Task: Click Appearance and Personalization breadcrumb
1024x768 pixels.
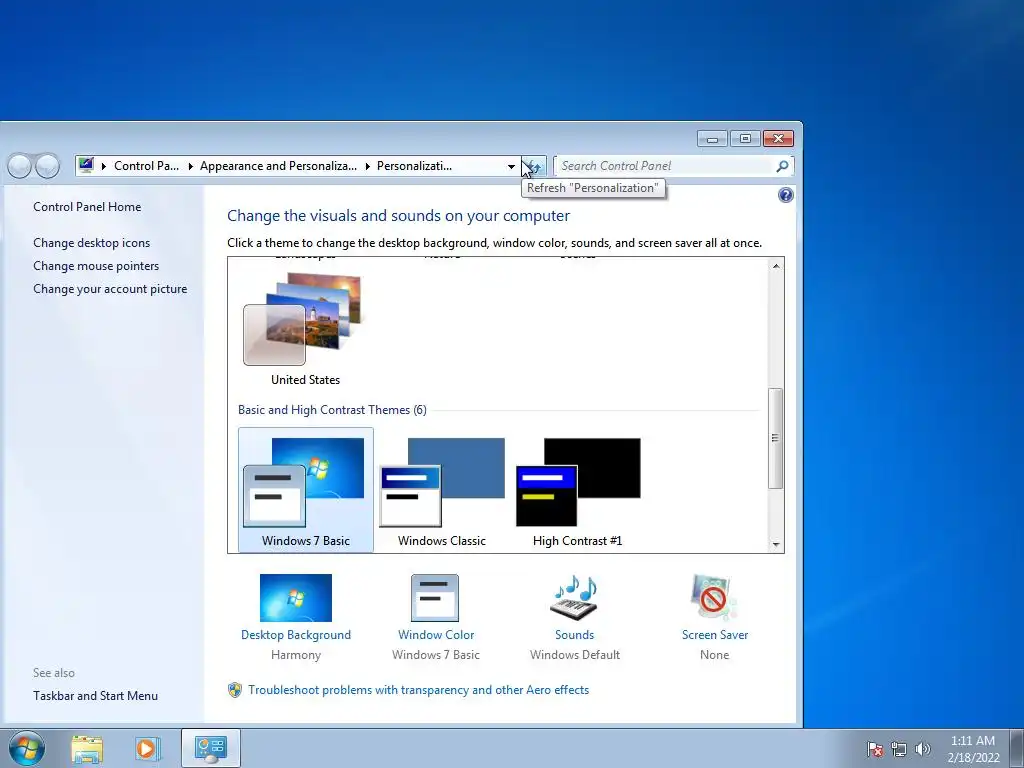Action: [278, 166]
